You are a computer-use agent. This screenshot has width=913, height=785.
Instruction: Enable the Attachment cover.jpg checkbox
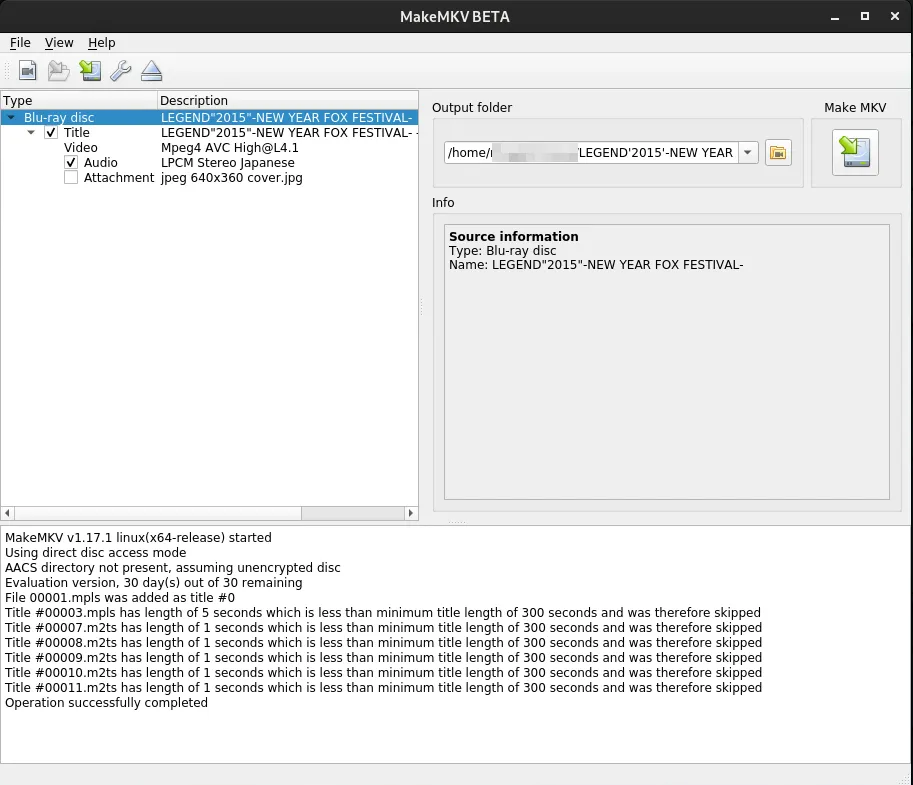(71, 178)
